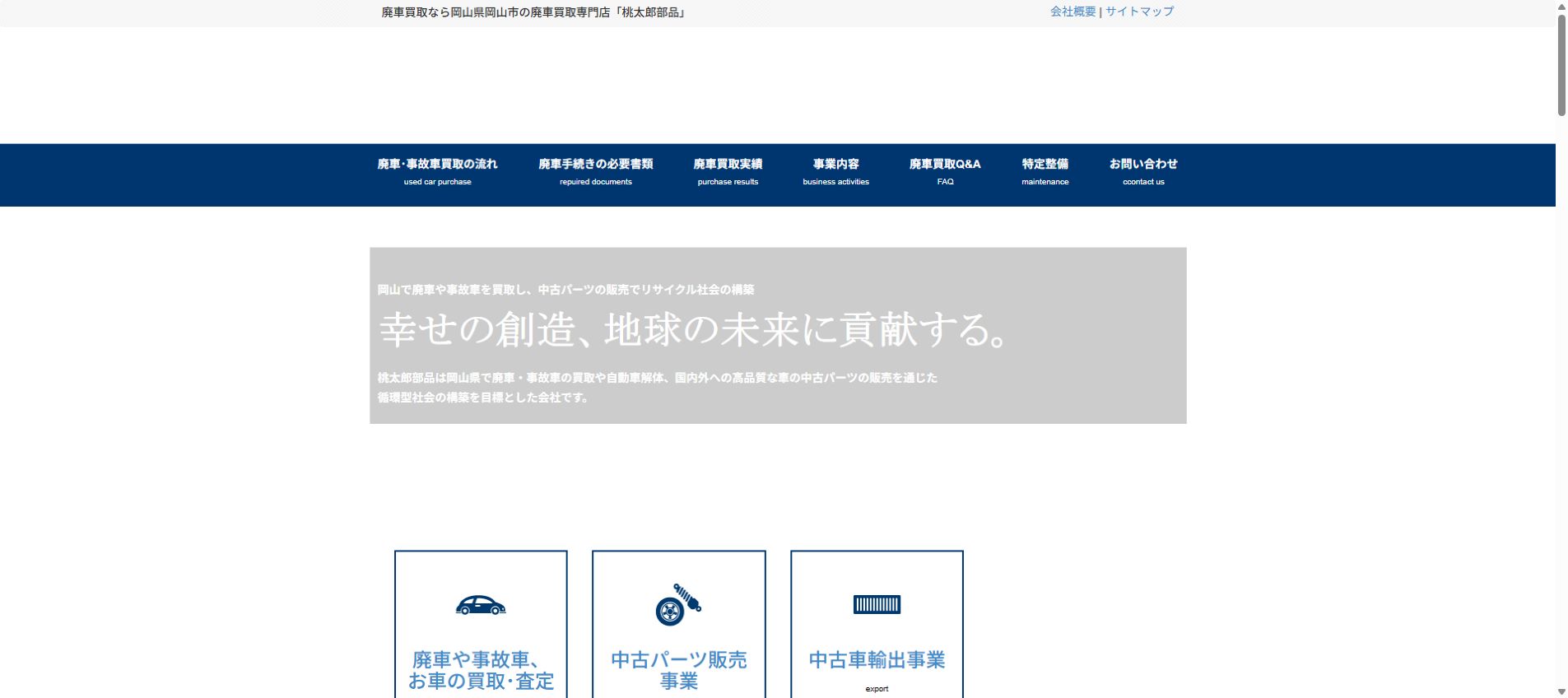This screenshot has width=1568, height=698.
Task: Click the hero headline 幸せの創造、地球の未来に貢献する。
Action: [x=694, y=330]
